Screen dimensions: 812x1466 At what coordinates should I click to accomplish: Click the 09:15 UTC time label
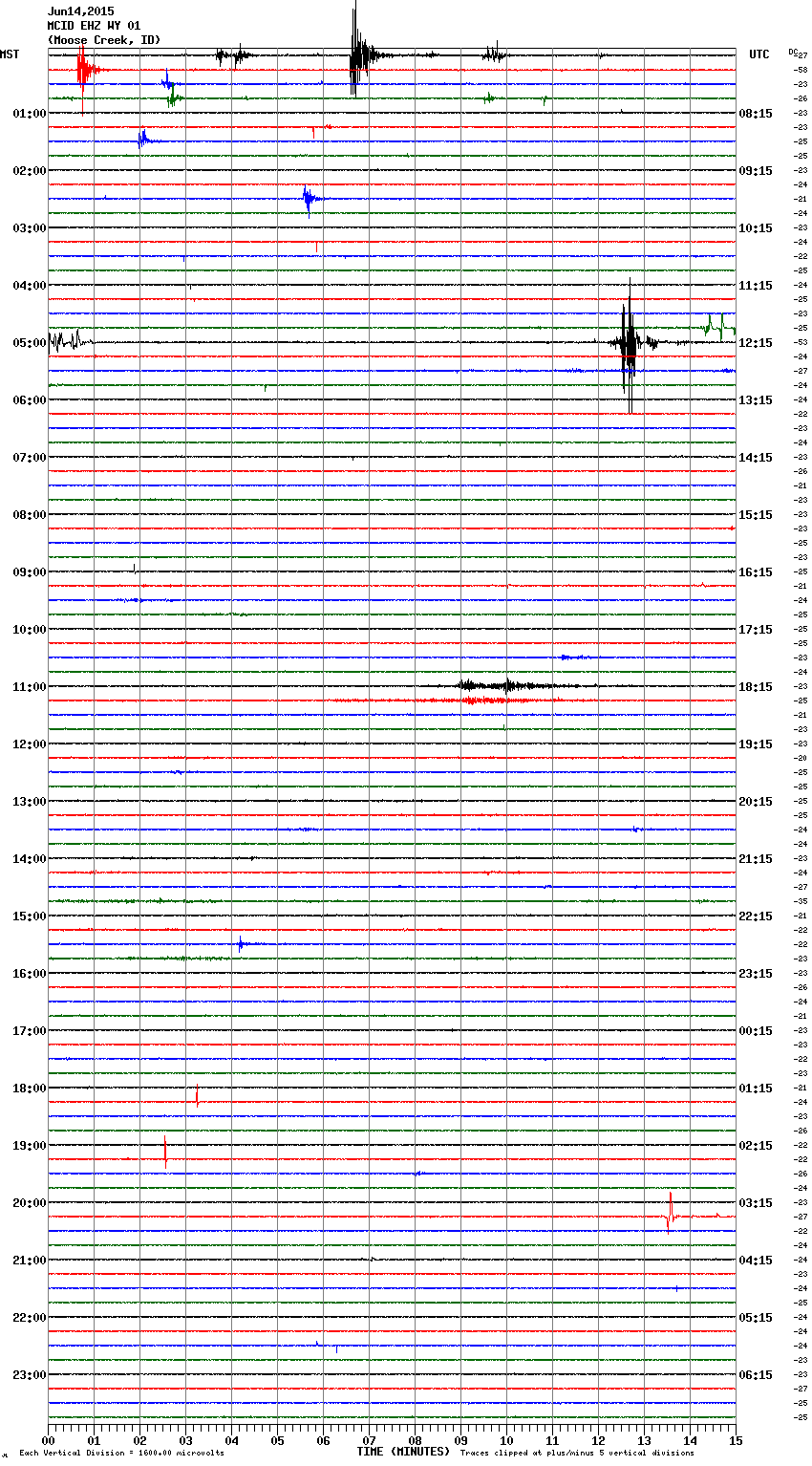756,171
